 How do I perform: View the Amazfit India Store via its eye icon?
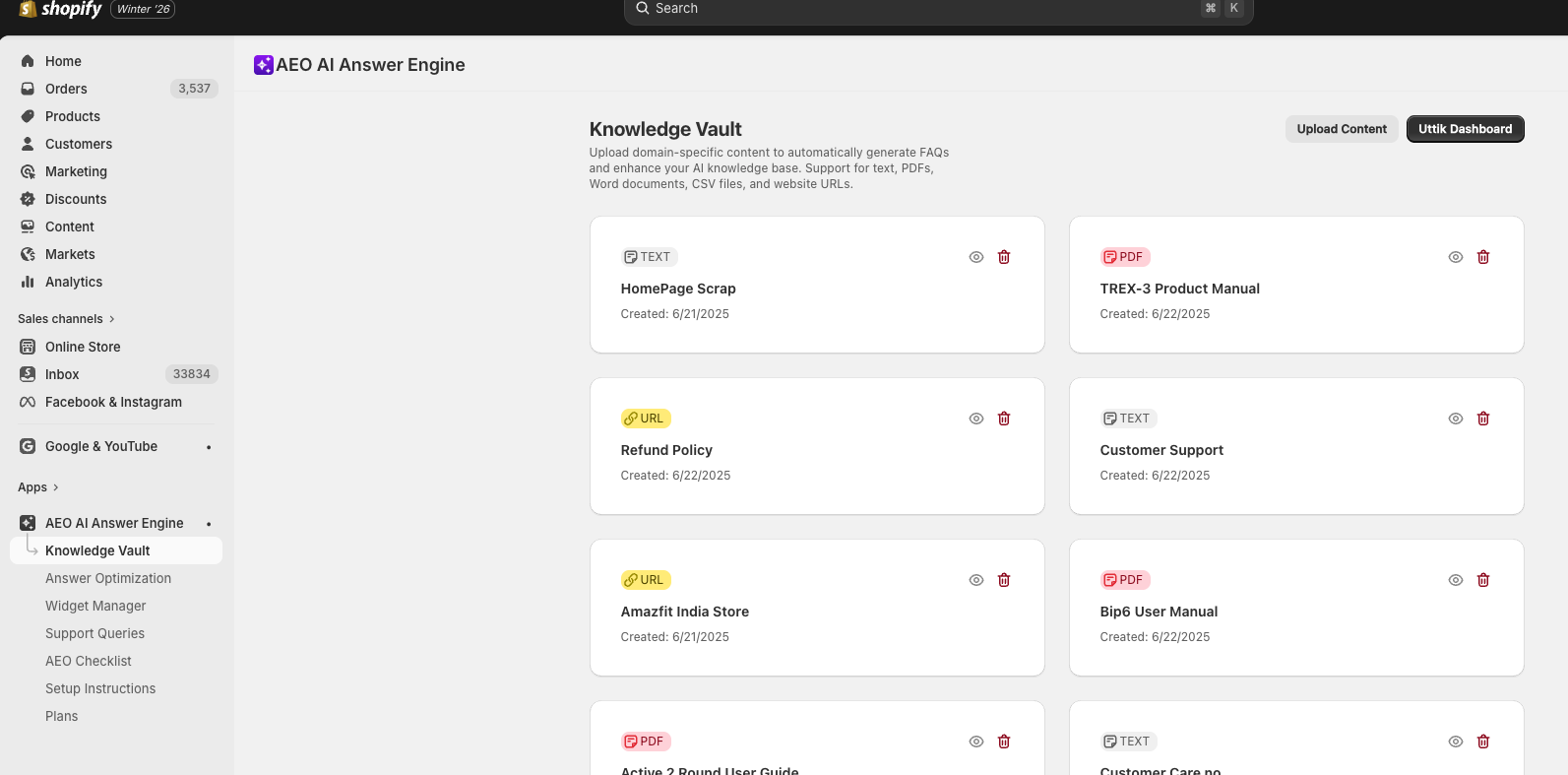click(x=976, y=580)
